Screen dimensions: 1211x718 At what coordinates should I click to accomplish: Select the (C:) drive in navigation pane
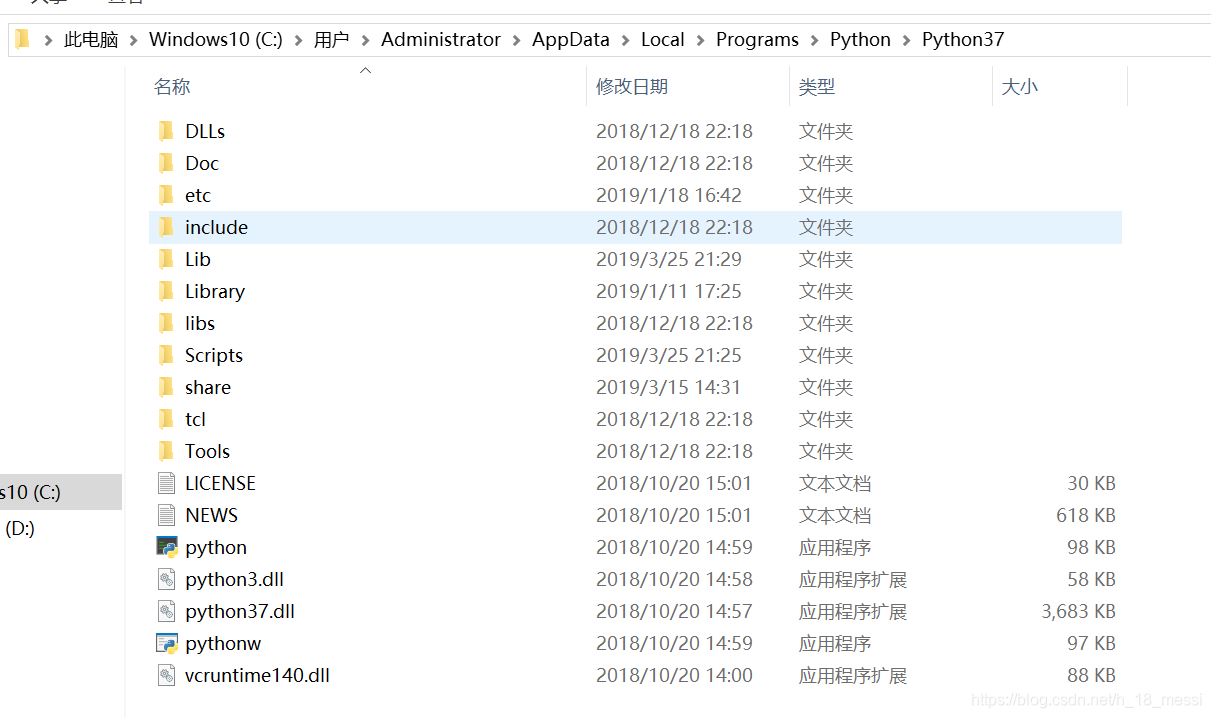[60, 492]
